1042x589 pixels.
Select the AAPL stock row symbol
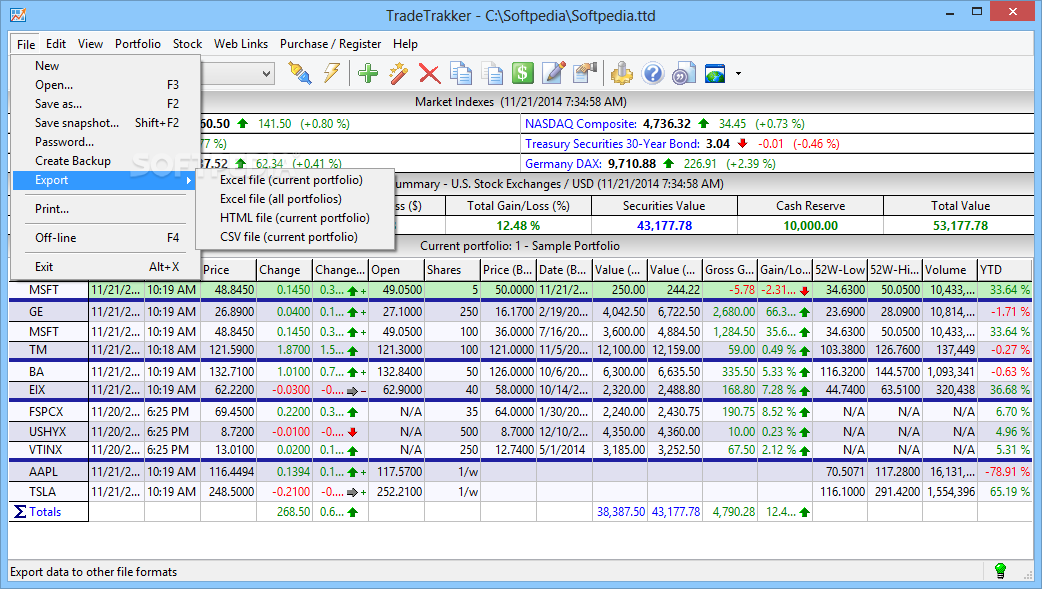click(44, 472)
